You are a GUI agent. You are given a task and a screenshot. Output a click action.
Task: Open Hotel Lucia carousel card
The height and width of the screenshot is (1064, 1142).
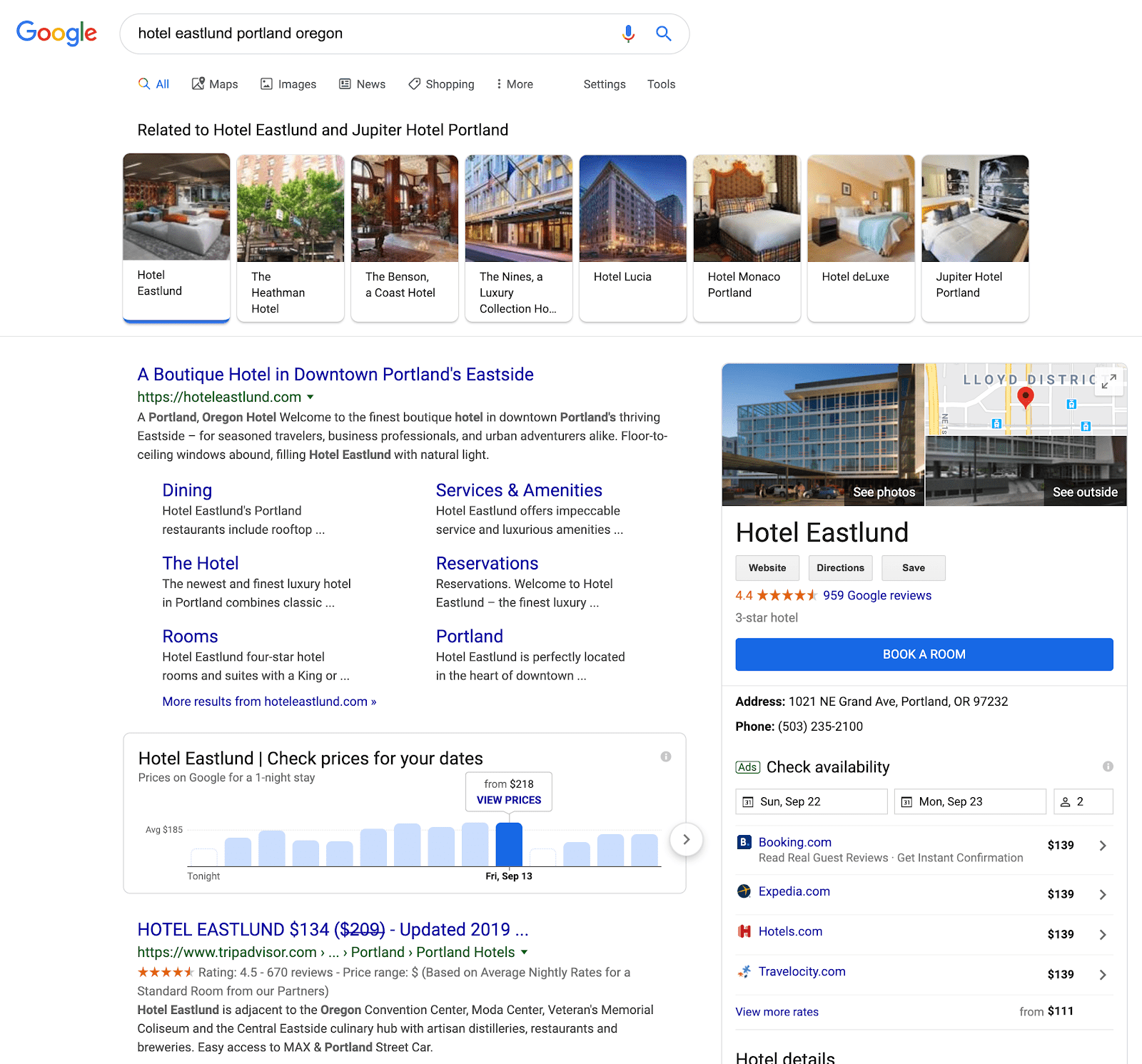tap(633, 238)
